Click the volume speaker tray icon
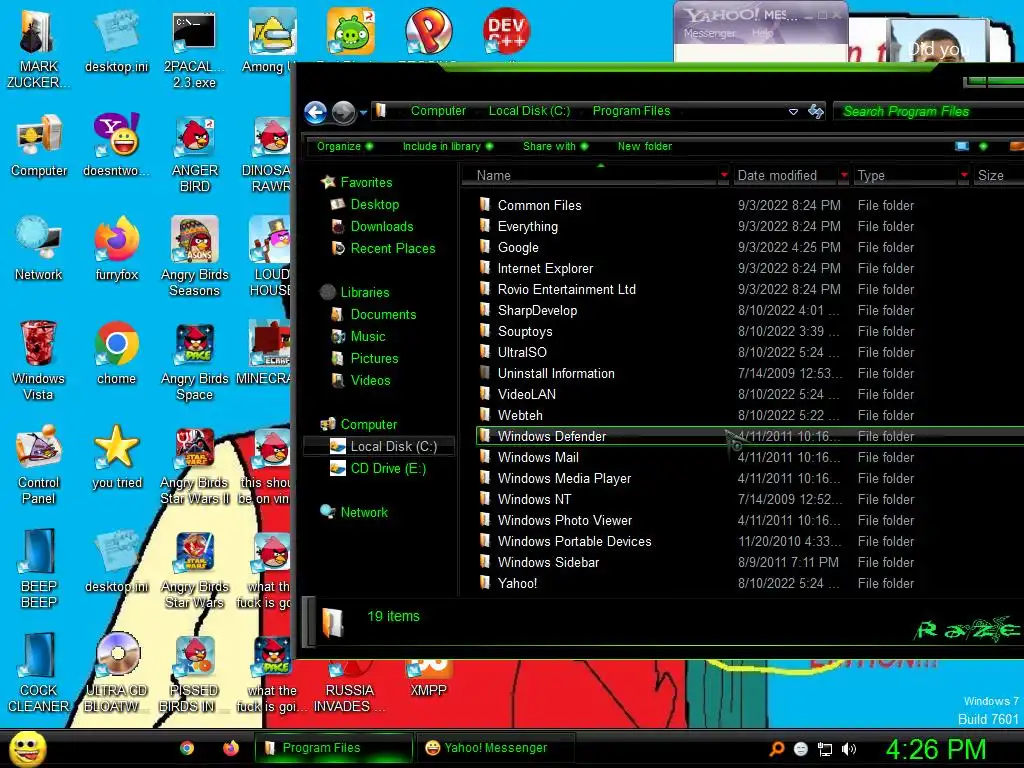The height and width of the screenshot is (768, 1024). pyautogui.click(x=848, y=749)
